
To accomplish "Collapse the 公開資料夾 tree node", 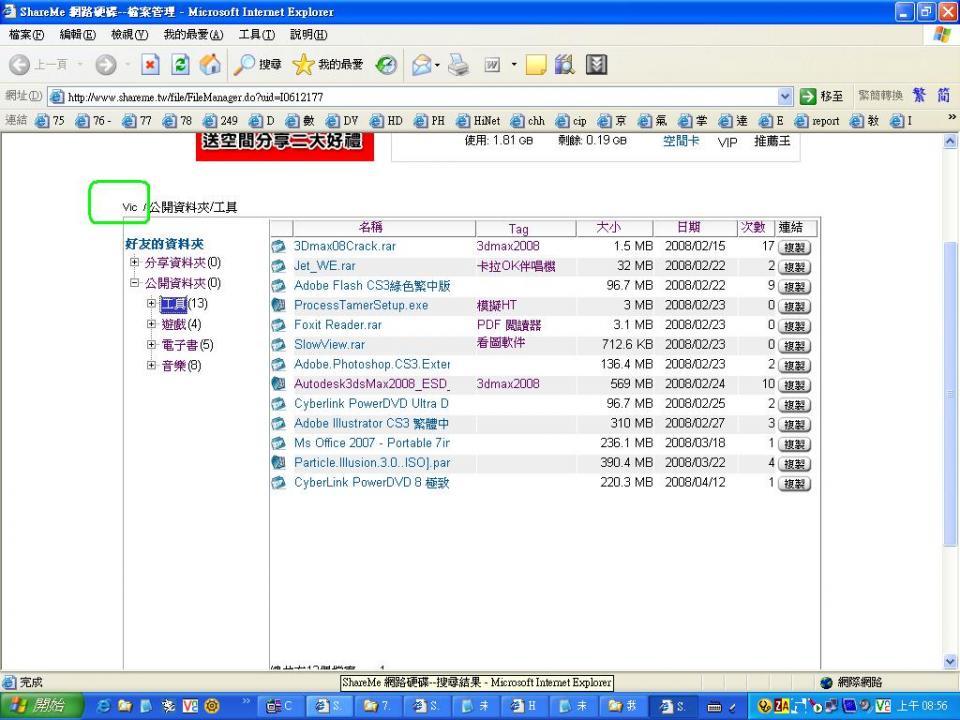I will pos(135,284).
